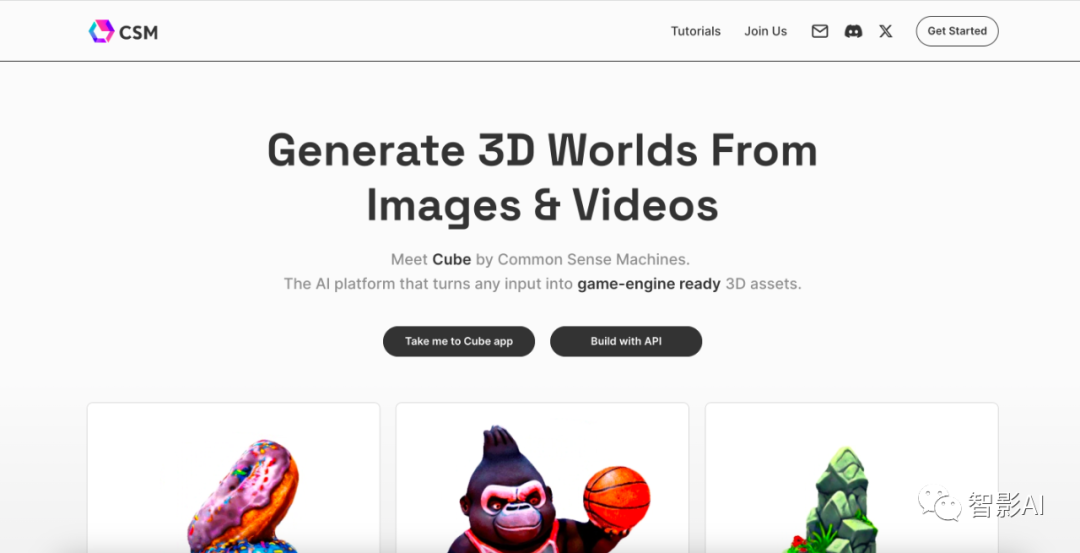Open the X (Twitter) icon link
The image size is (1080, 553).
[x=886, y=31]
